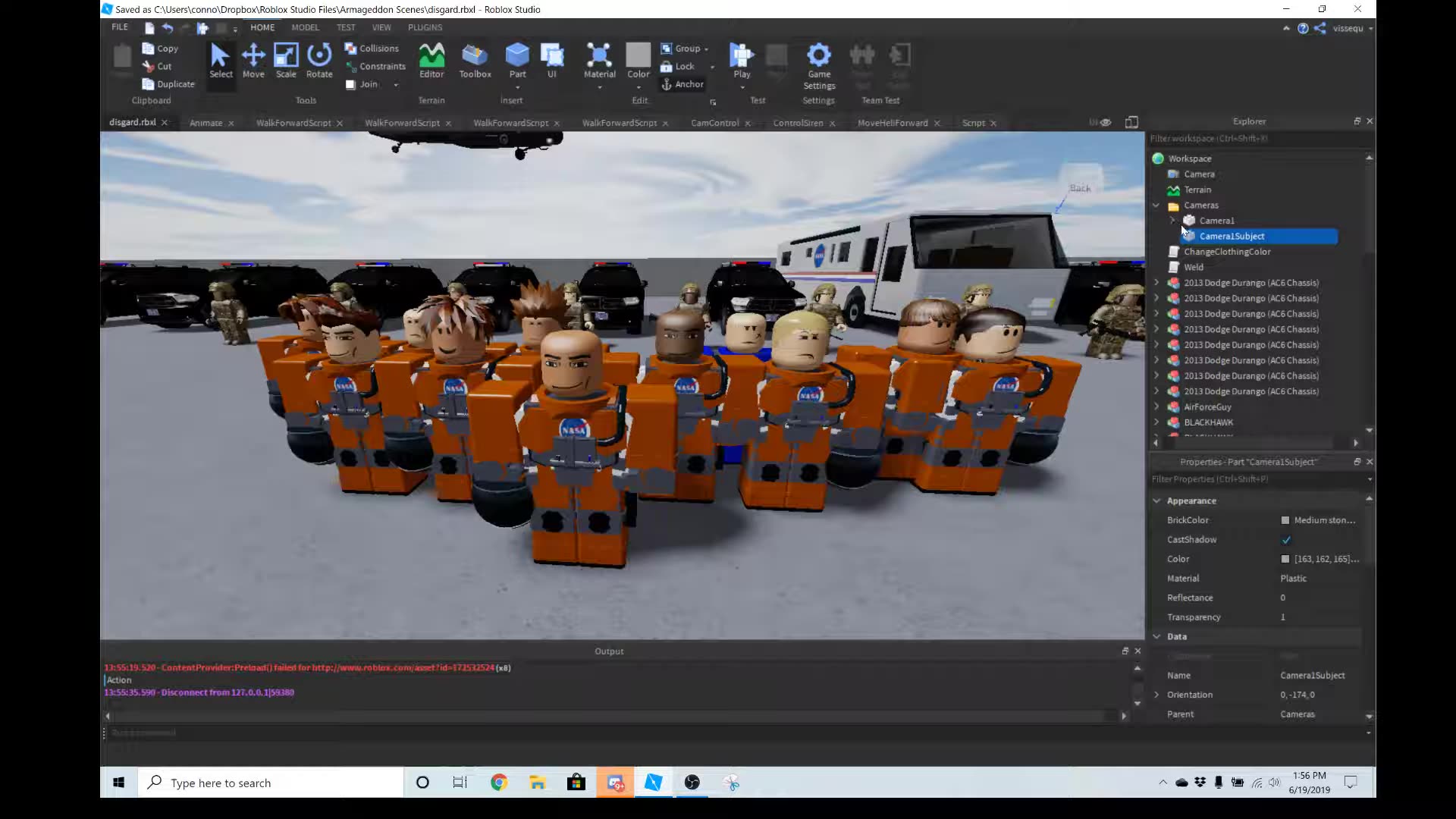
Task: Select the Scale tool
Action: (286, 61)
